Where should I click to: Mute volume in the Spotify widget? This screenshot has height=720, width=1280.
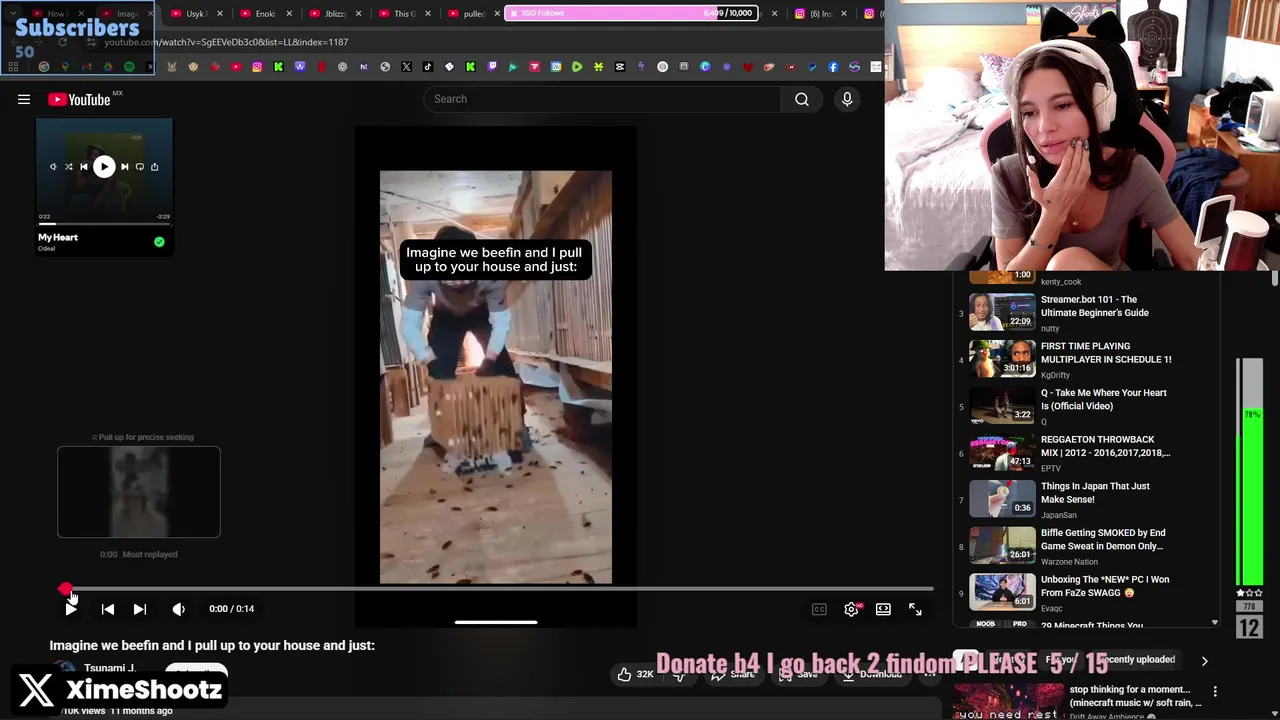point(53,167)
